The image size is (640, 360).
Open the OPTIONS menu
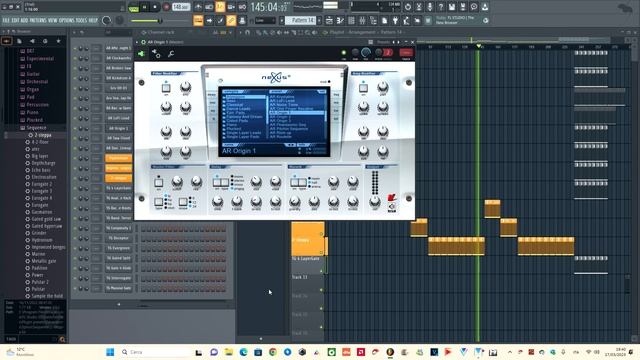[x=67, y=20]
